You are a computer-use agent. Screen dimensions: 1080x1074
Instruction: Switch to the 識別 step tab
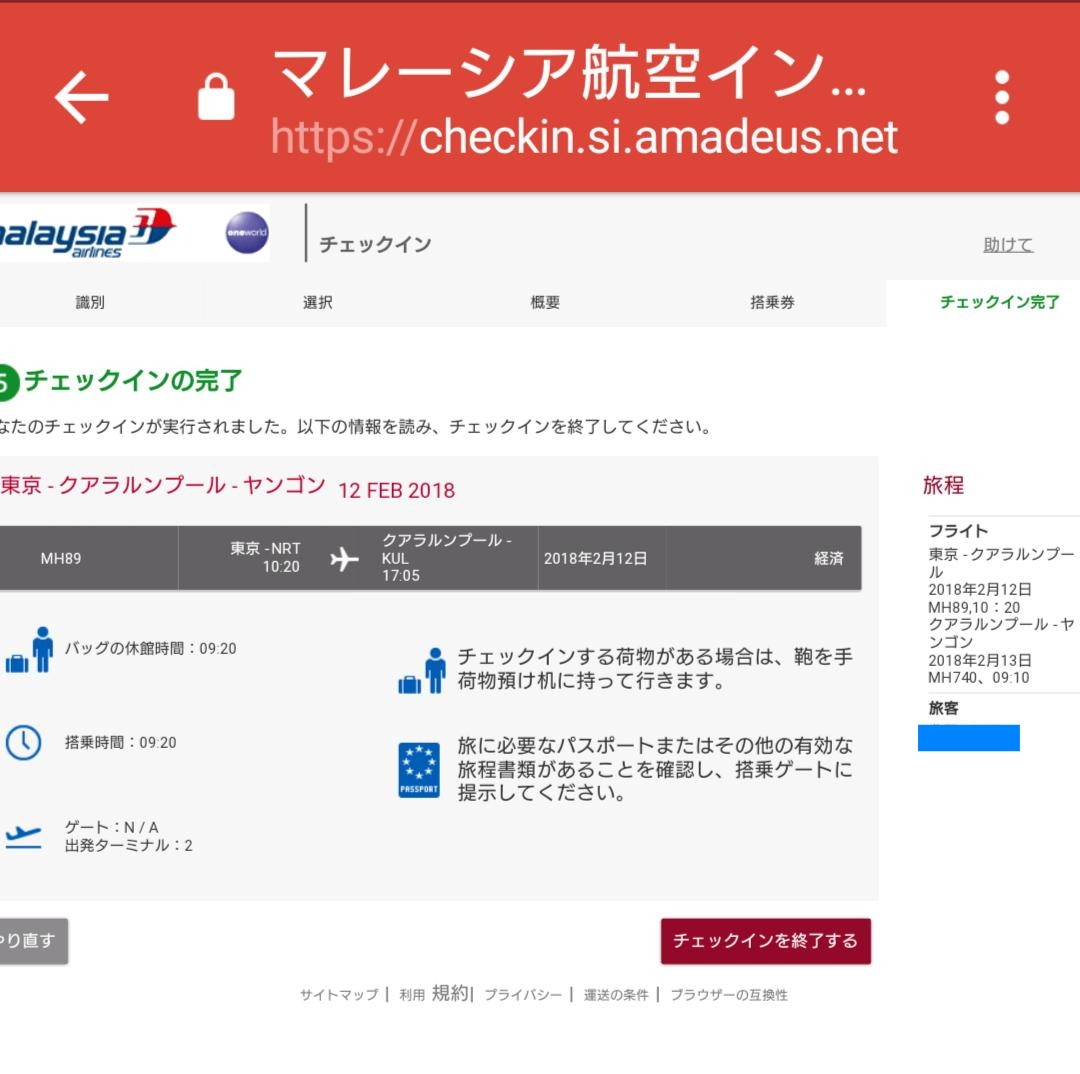(92, 302)
